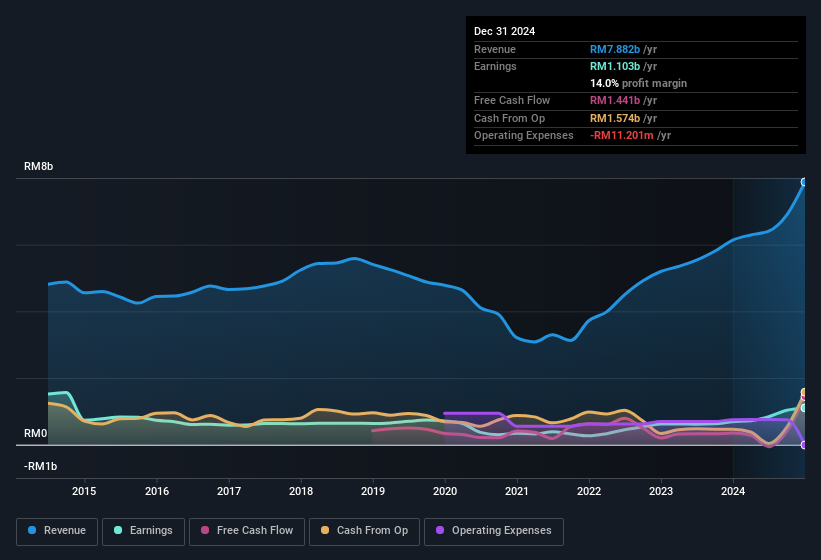Click the Free Cash Flow label in tooltip

tap(512, 100)
